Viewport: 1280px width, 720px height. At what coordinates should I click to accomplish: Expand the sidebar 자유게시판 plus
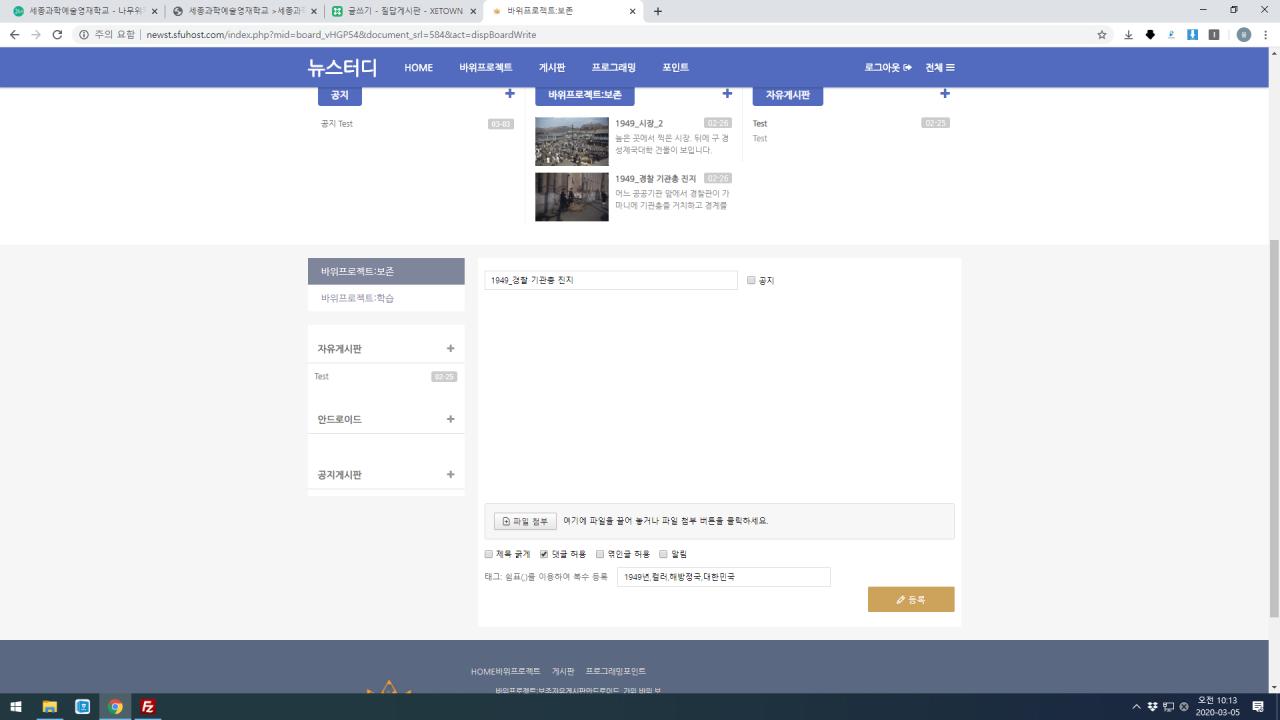[450, 348]
